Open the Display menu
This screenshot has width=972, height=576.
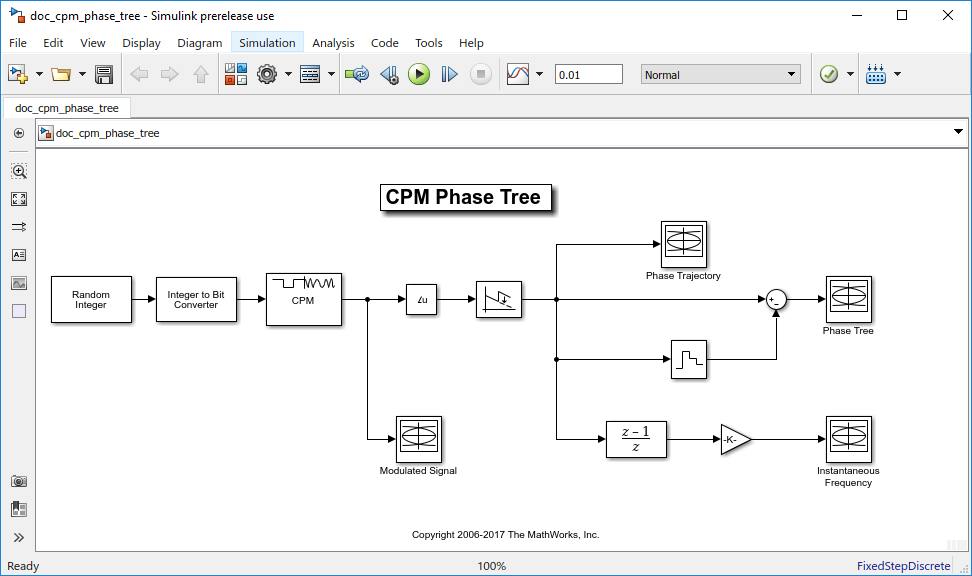(141, 43)
